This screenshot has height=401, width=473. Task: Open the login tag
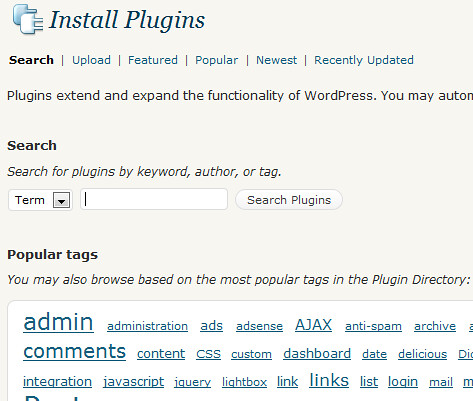(x=403, y=382)
